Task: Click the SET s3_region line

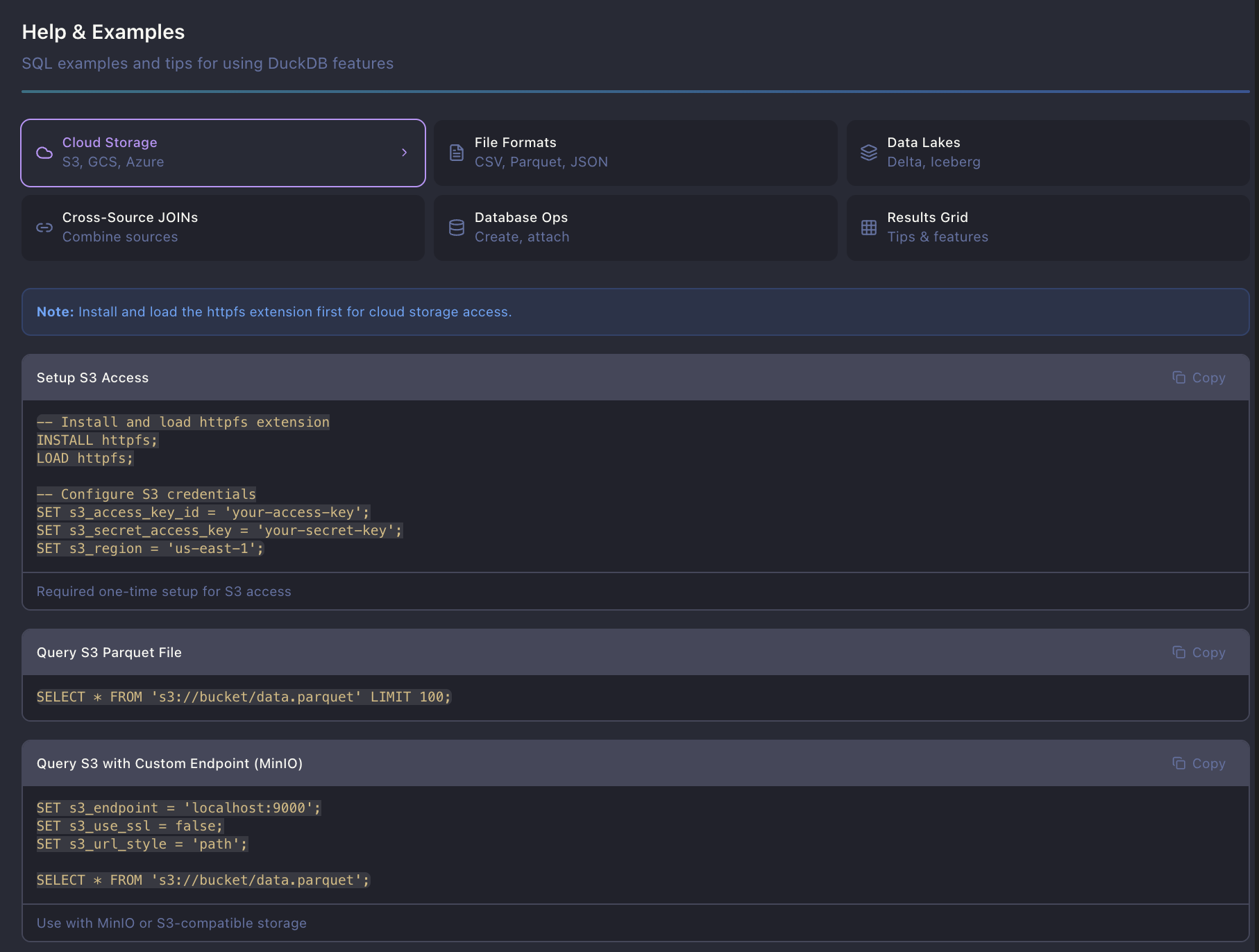Action: [x=151, y=548]
